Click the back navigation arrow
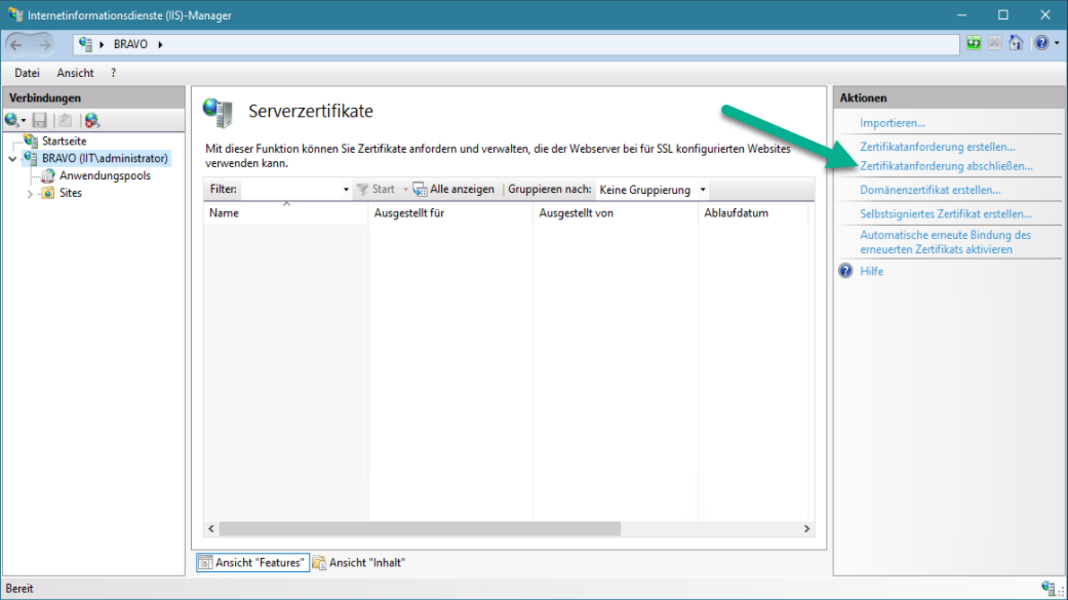The image size is (1068, 600). click(17, 44)
